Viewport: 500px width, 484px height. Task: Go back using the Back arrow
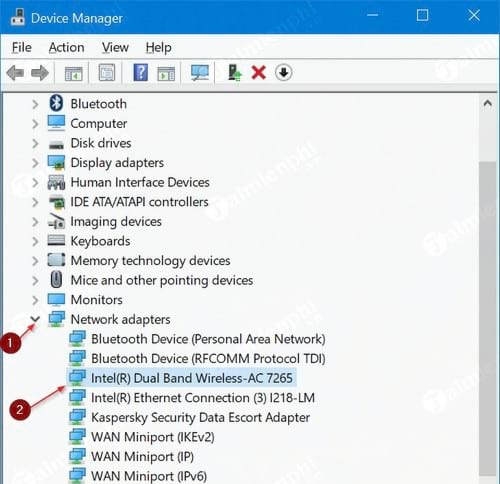(x=15, y=73)
